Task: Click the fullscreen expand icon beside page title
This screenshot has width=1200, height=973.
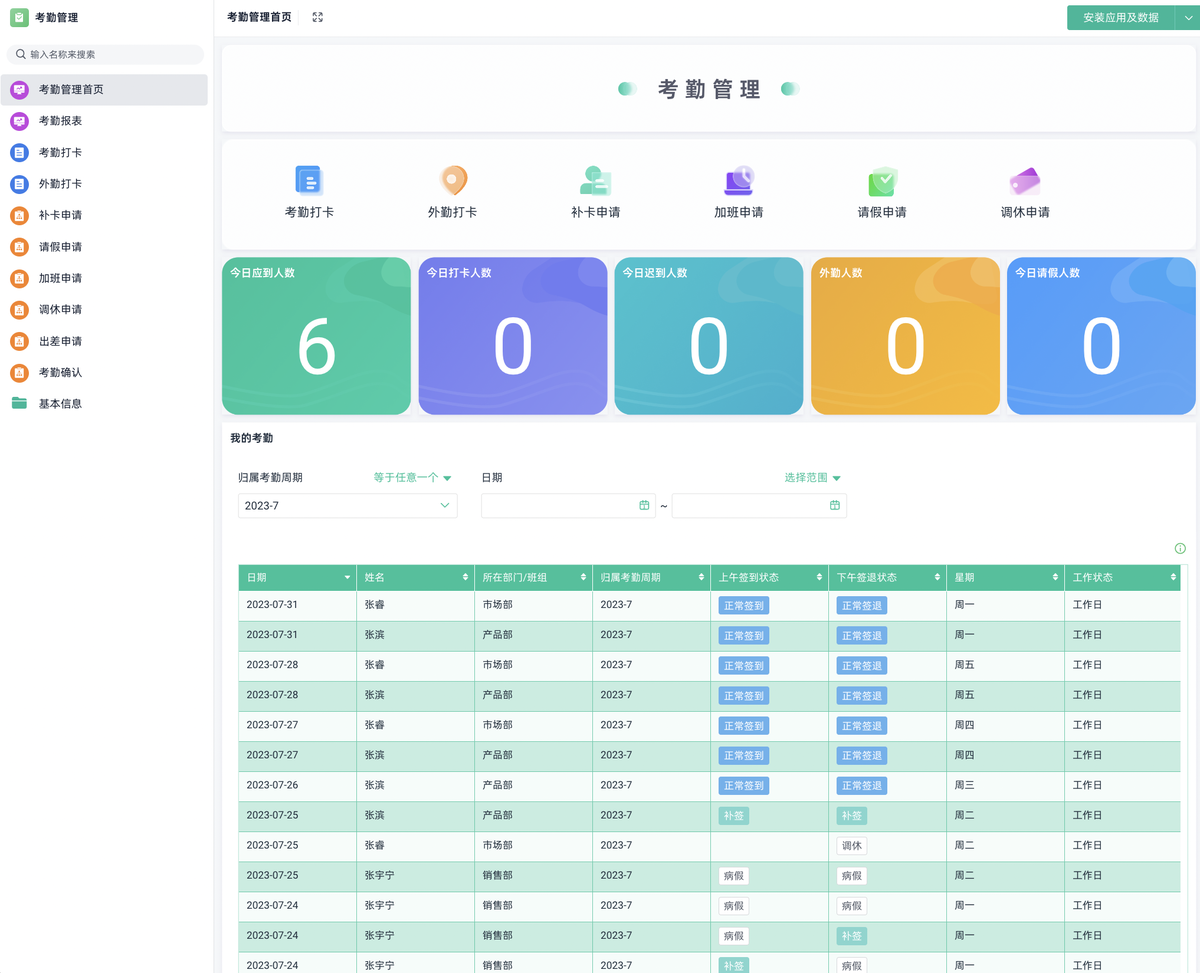Action: 318,17
